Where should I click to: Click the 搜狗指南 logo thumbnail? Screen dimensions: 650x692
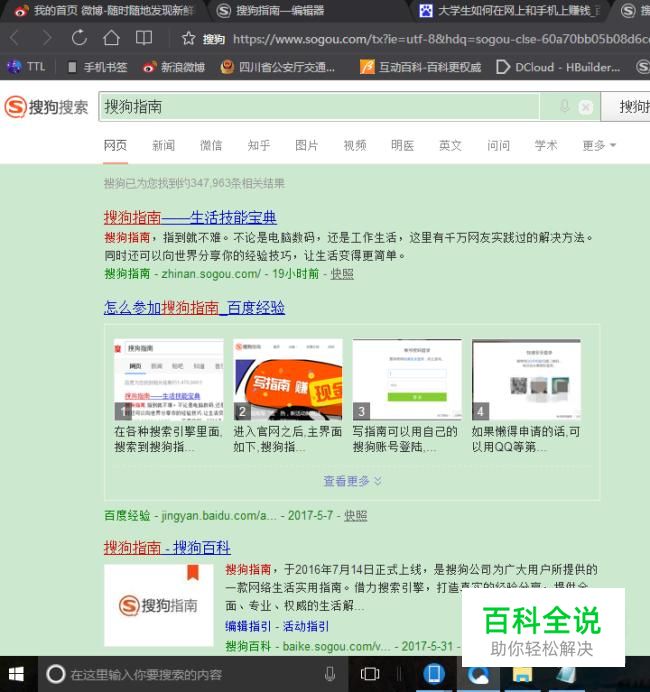159,605
